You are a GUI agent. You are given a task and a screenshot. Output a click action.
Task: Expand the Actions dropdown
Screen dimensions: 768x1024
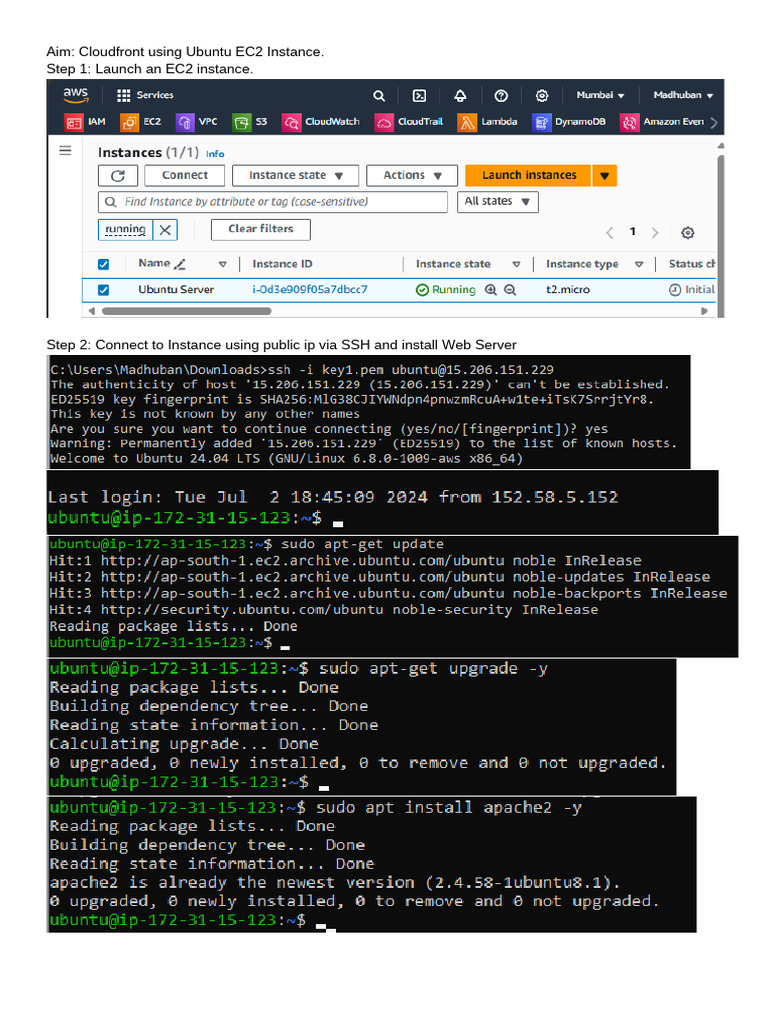click(x=412, y=176)
